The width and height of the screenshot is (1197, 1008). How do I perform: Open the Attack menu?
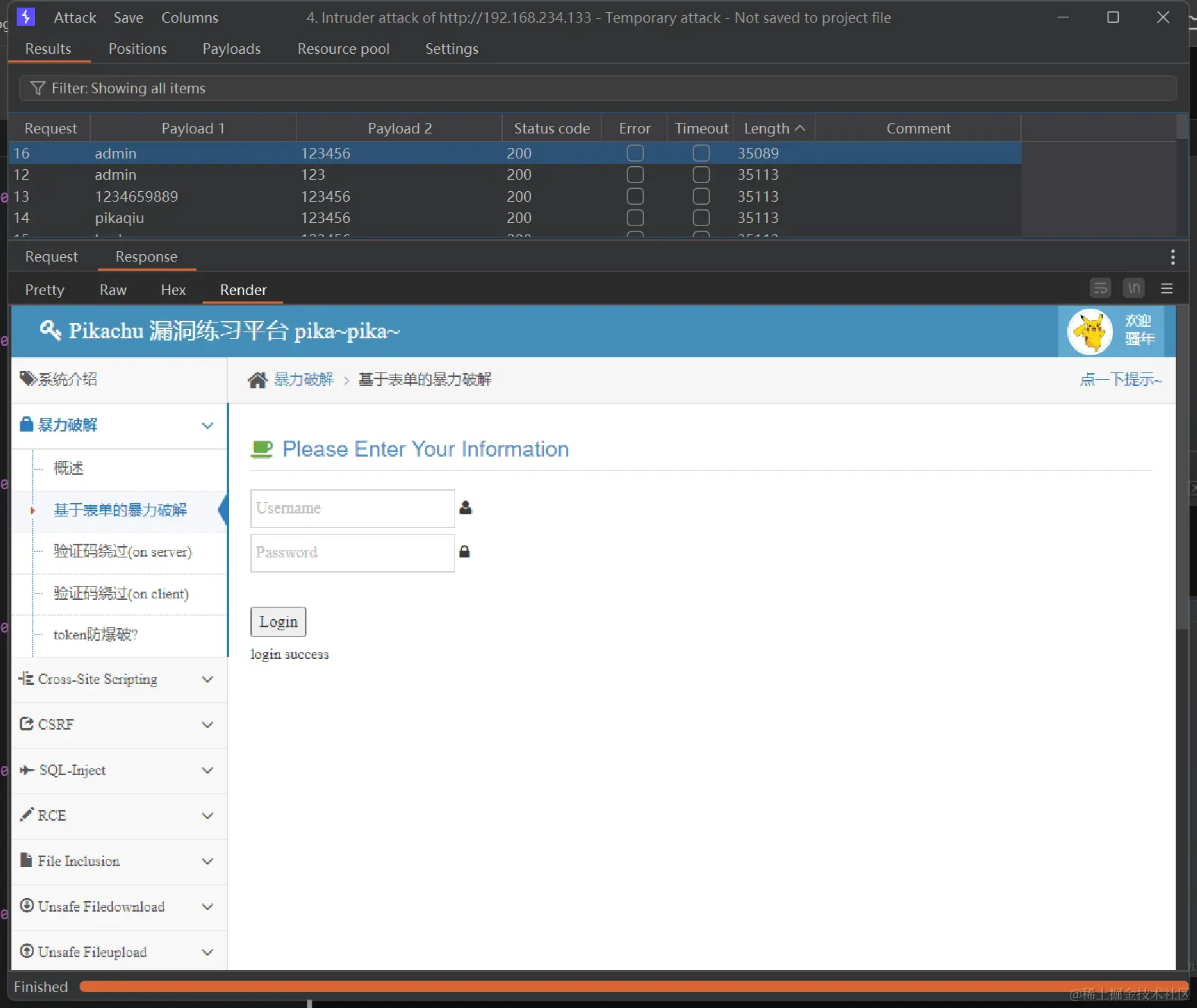(x=75, y=17)
